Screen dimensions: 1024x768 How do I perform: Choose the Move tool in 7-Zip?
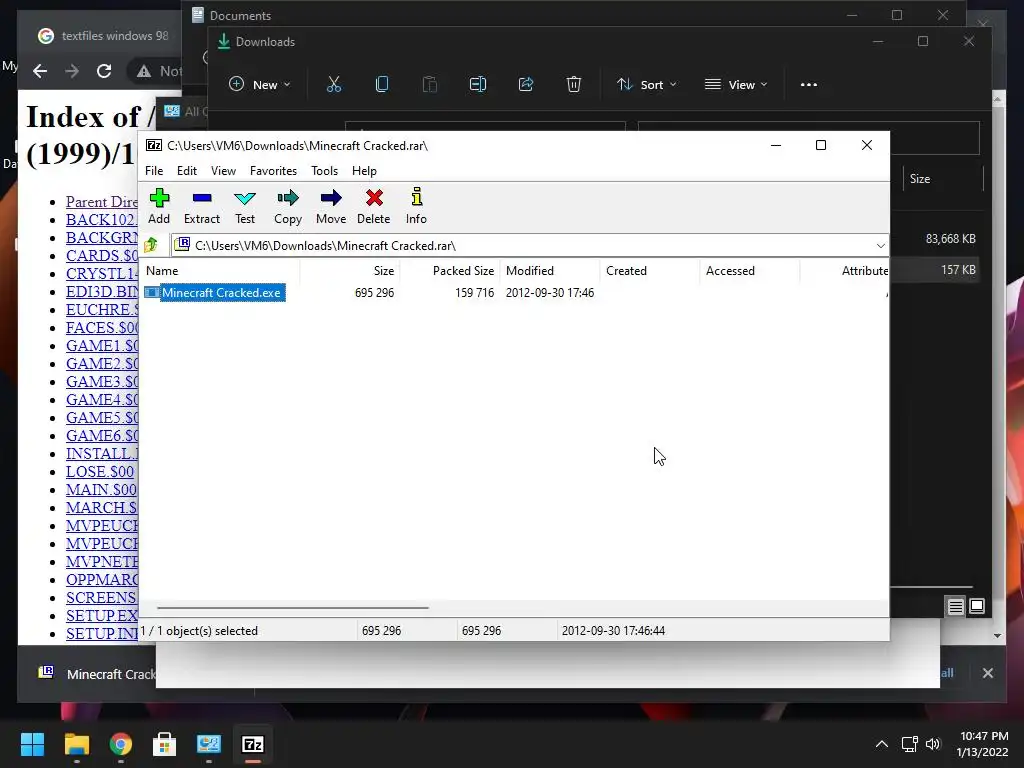(331, 206)
